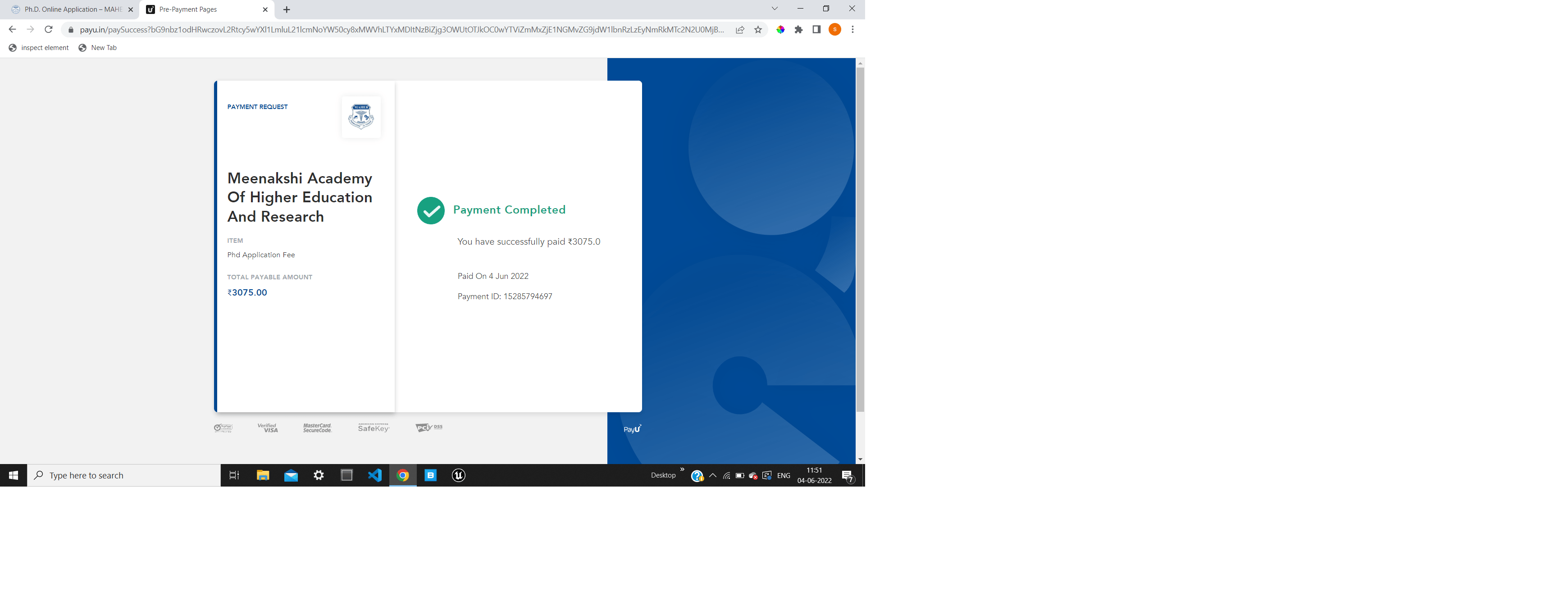Click the page vertical scrollbar
The height and width of the screenshot is (601, 1568).
pos(860,239)
